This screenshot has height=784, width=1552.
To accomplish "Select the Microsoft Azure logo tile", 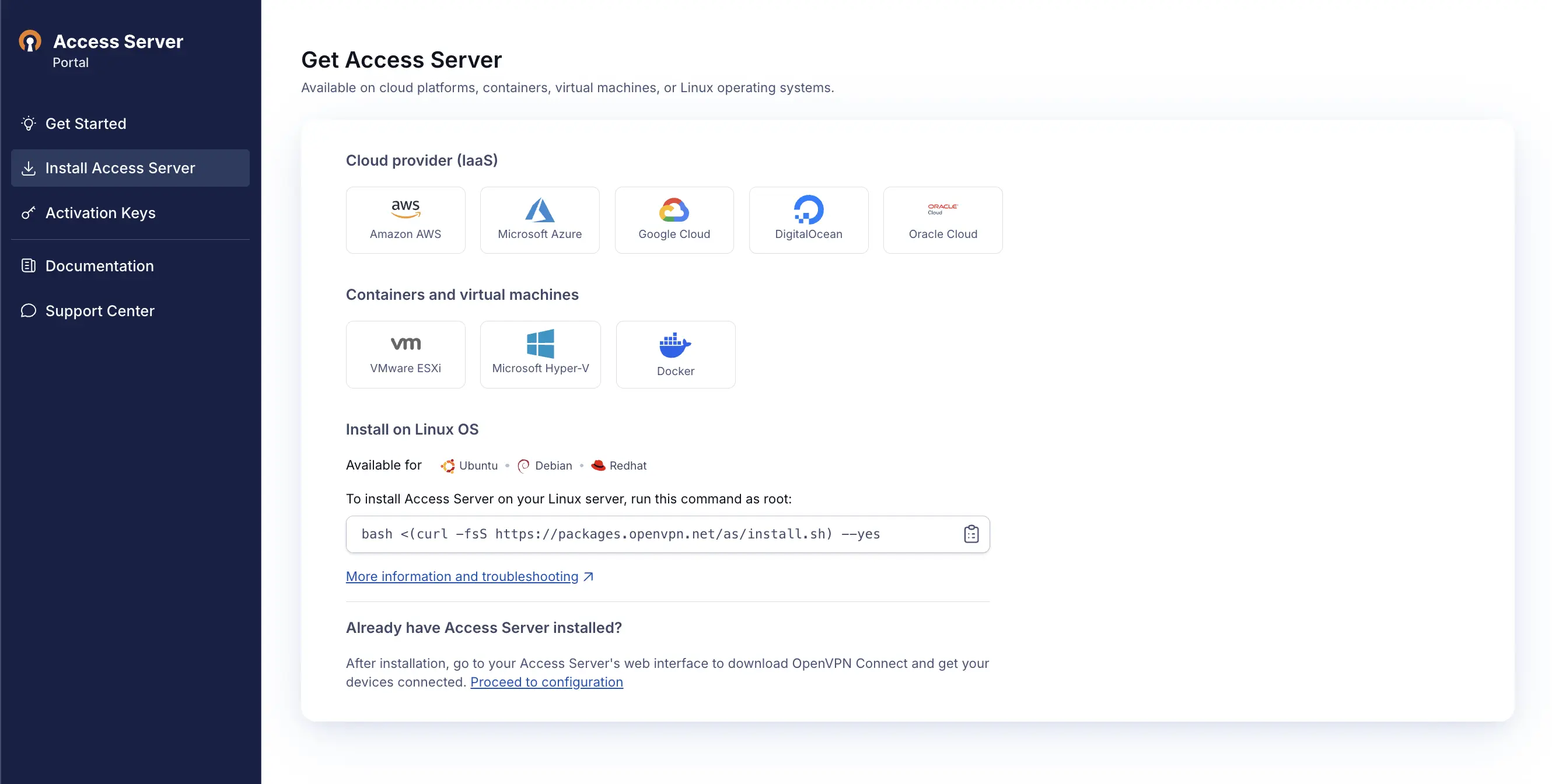I will 539,220.
